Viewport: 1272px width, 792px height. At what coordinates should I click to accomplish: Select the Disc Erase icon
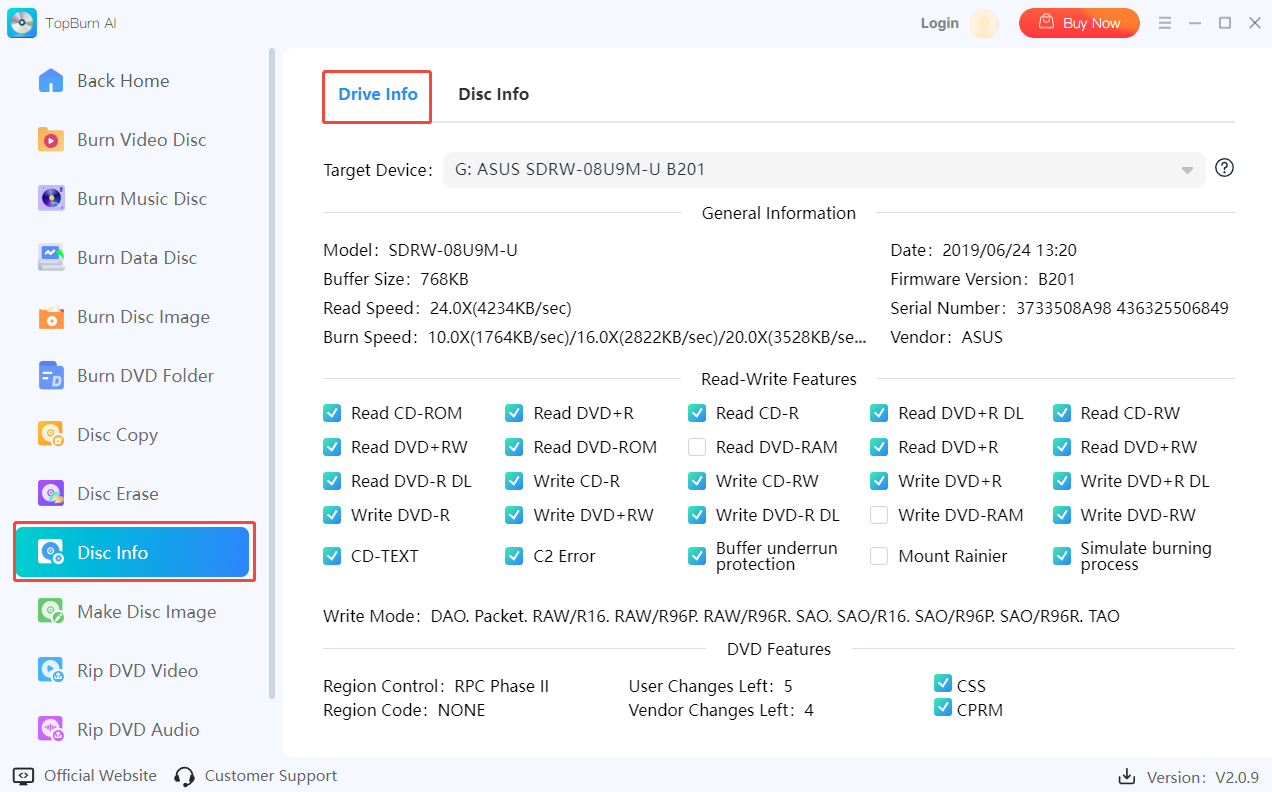[x=51, y=494]
